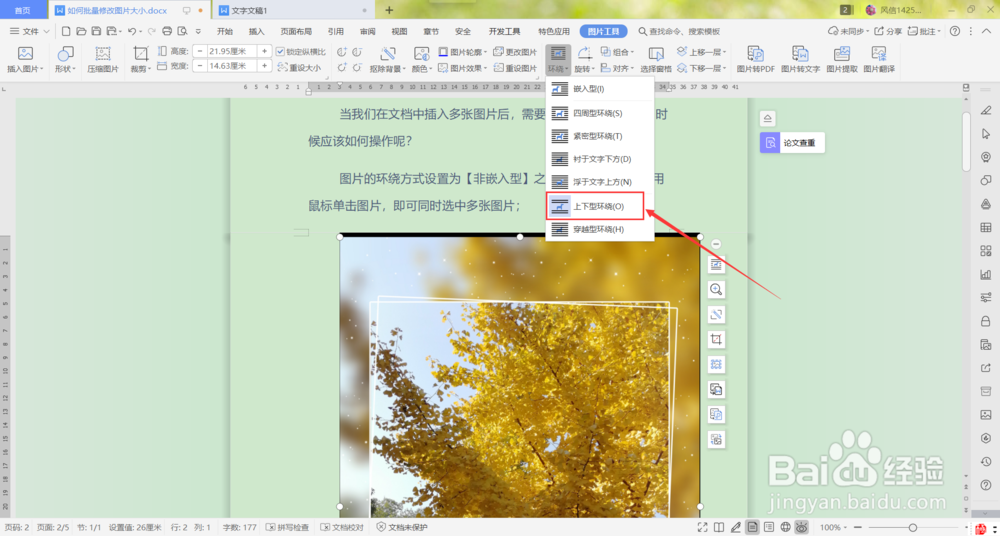Click the floating layout options icon beside picture
This screenshot has width=1000, height=536.
point(716,264)
